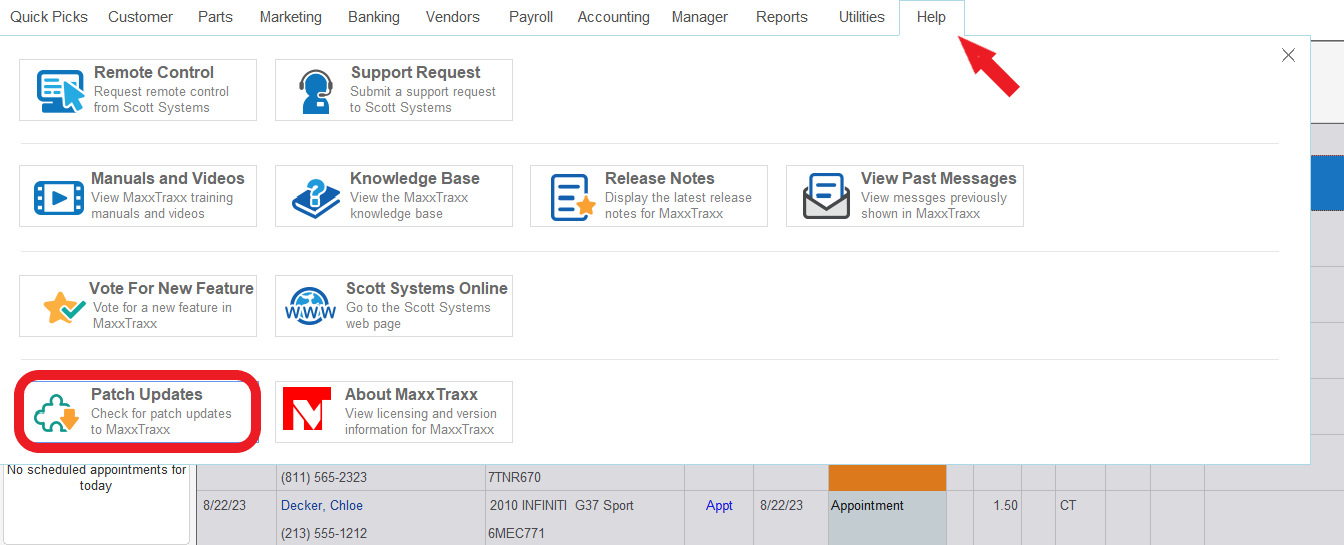Image resolution: width=1344 pixels, height=545 pixels.
Task: Click the Support Request title text
Action: (415, 73)
